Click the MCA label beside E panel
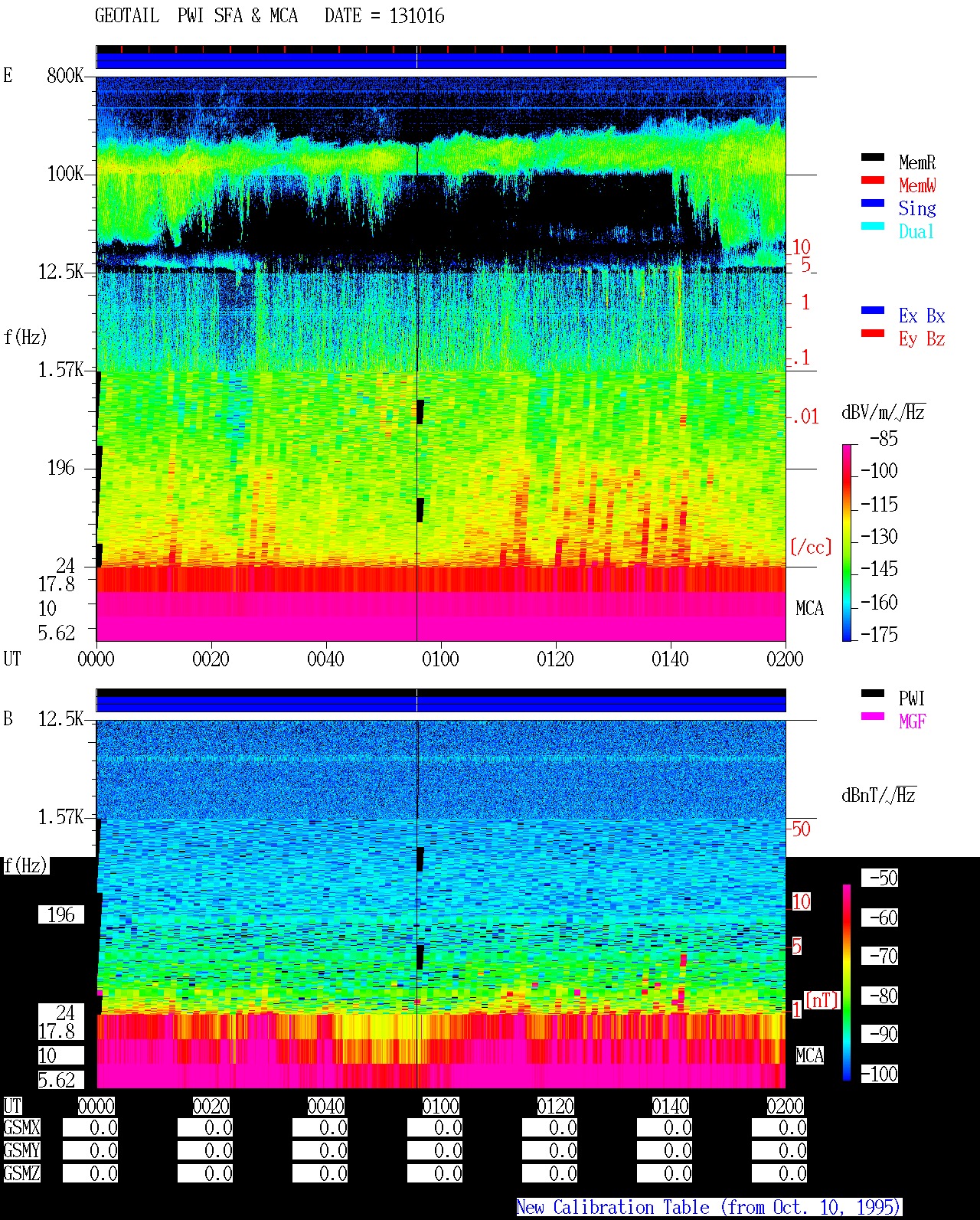 [x=809, y=608]
